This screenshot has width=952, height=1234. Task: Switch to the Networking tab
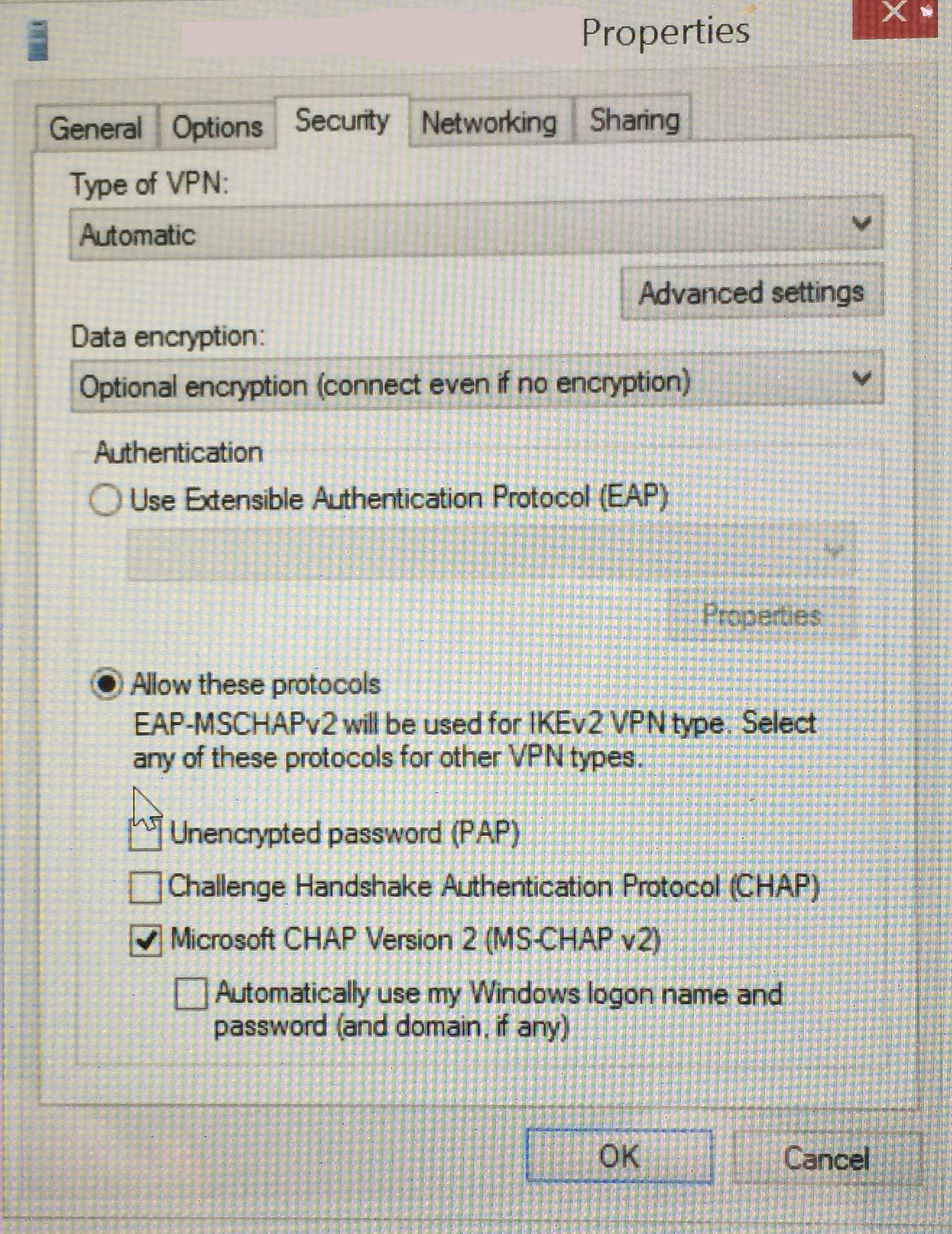(489, 122)
